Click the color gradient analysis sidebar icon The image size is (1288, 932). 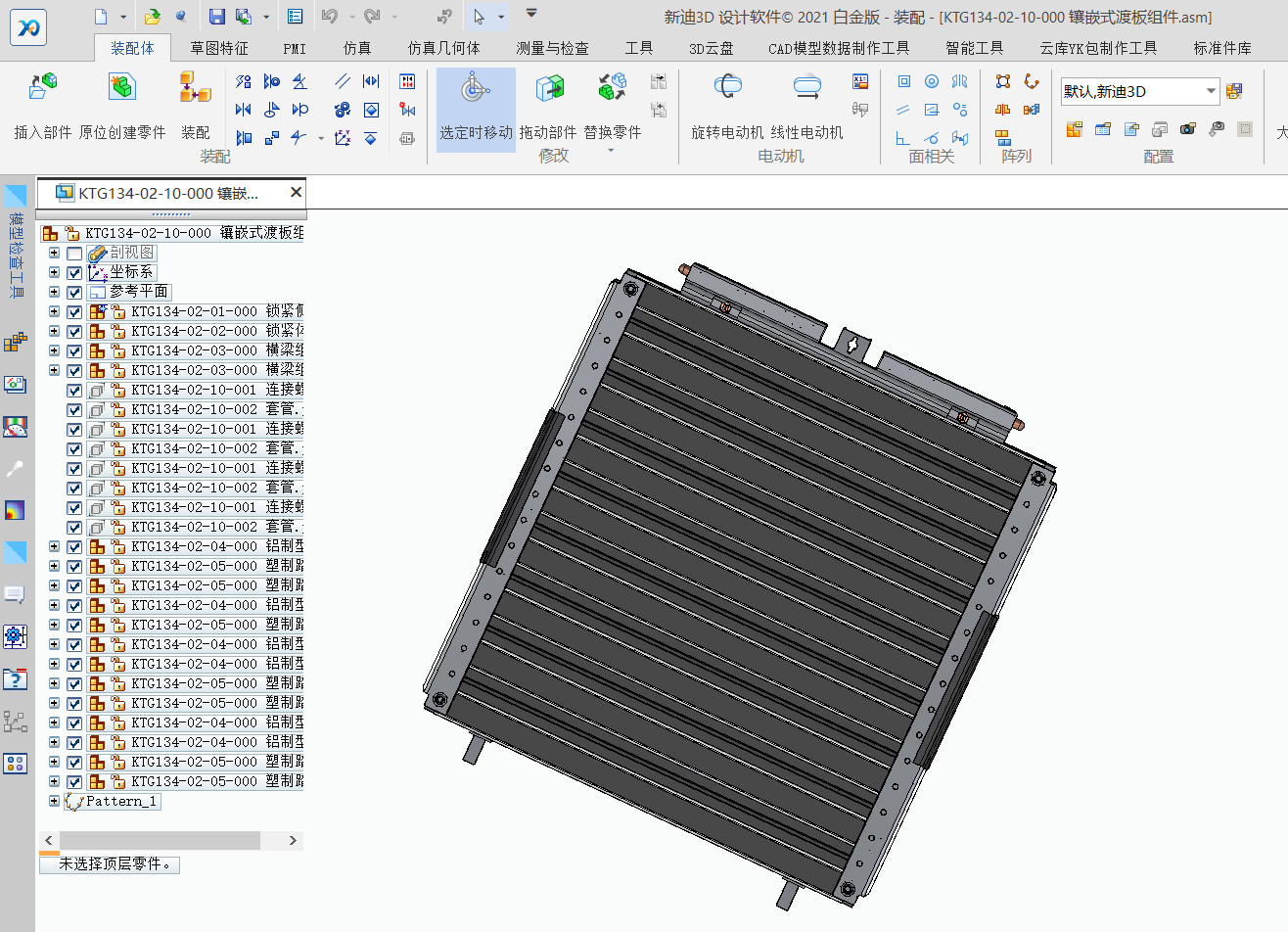coord(15,510)
